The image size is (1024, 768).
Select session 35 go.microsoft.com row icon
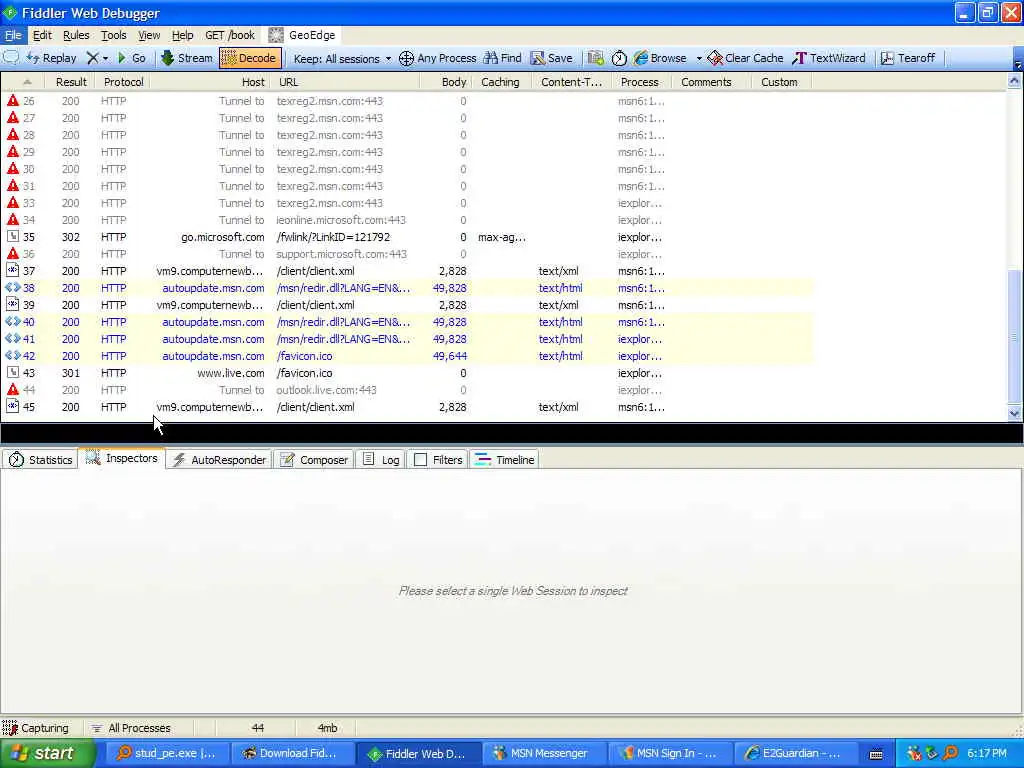click(12, 236)
